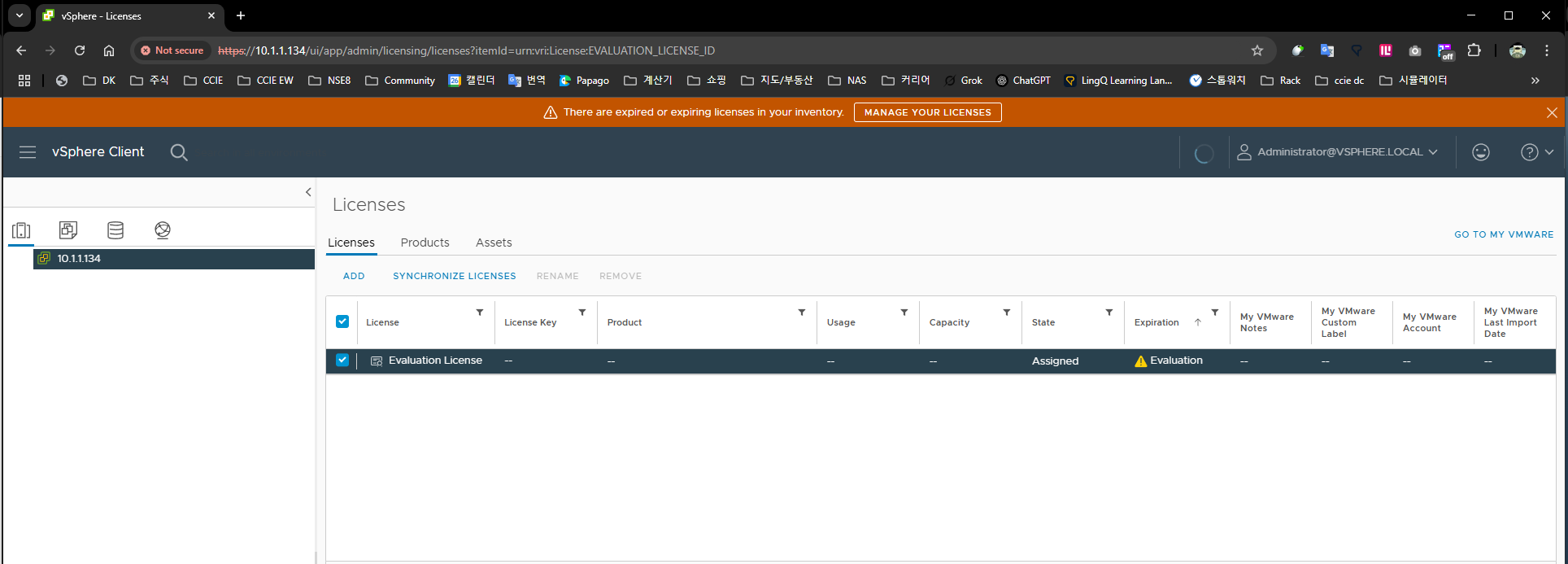The image size is (1568, 564).
Task: Click the REMOVE action
Action: point(621,276)
